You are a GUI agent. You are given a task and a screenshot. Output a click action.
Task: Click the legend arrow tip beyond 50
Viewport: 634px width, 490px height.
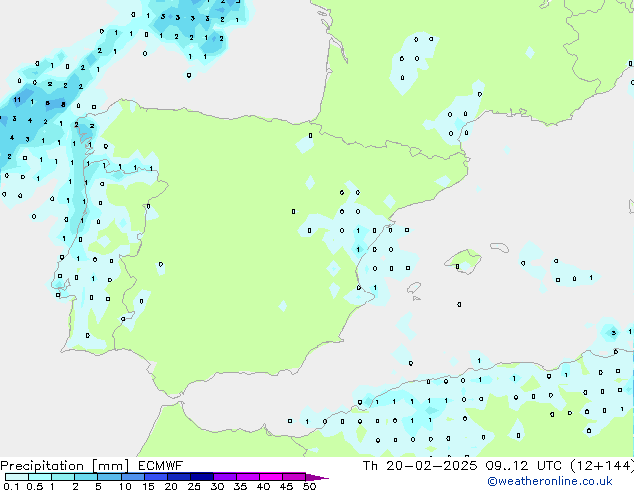[317, 477]
